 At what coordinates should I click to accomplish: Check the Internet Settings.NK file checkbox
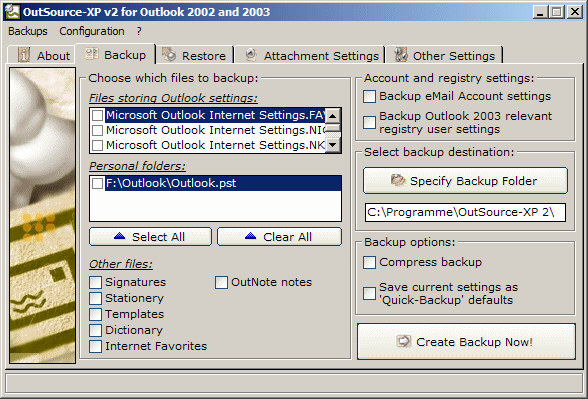point(98,145)
